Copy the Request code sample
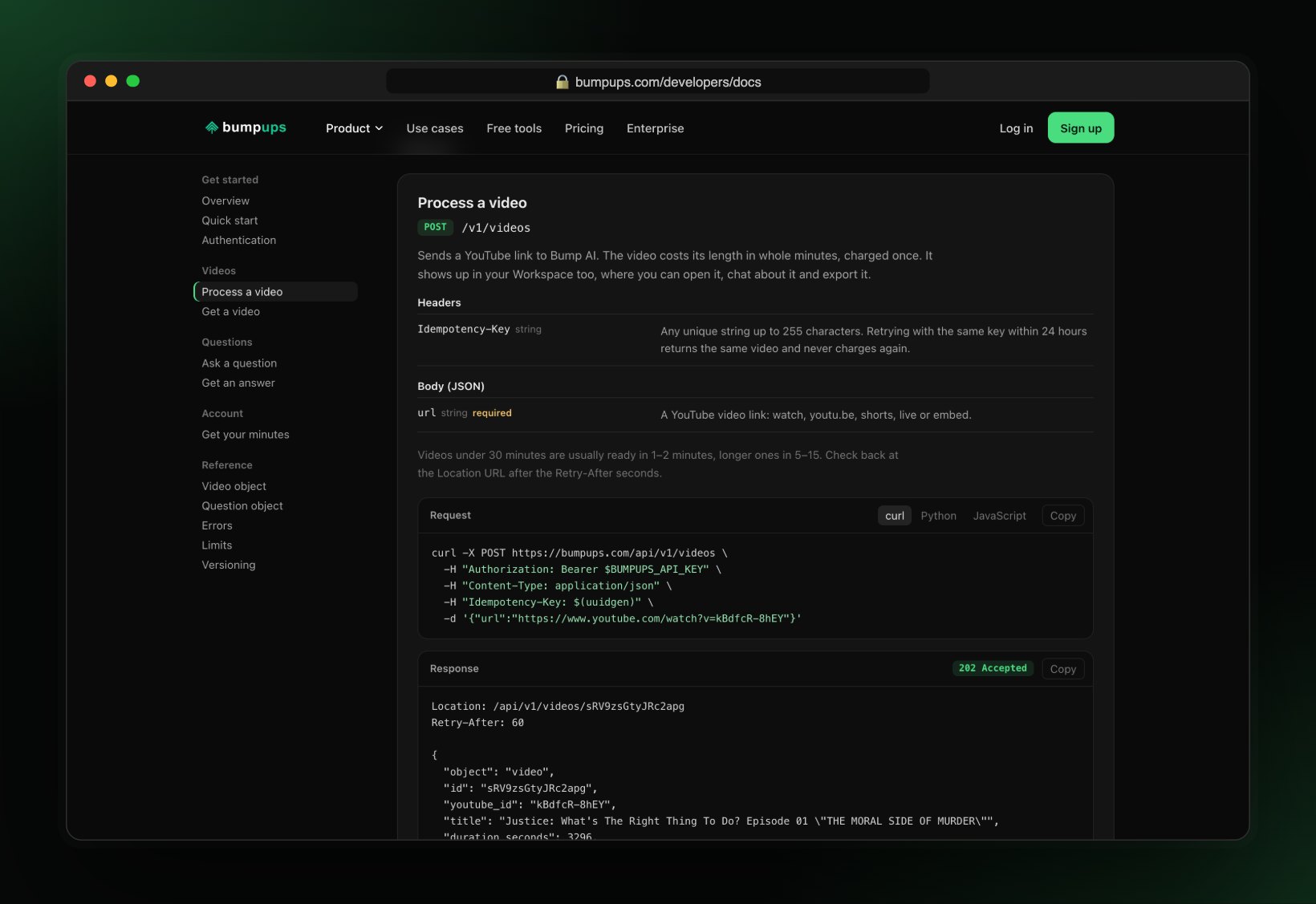 [x=1063, y=516]
